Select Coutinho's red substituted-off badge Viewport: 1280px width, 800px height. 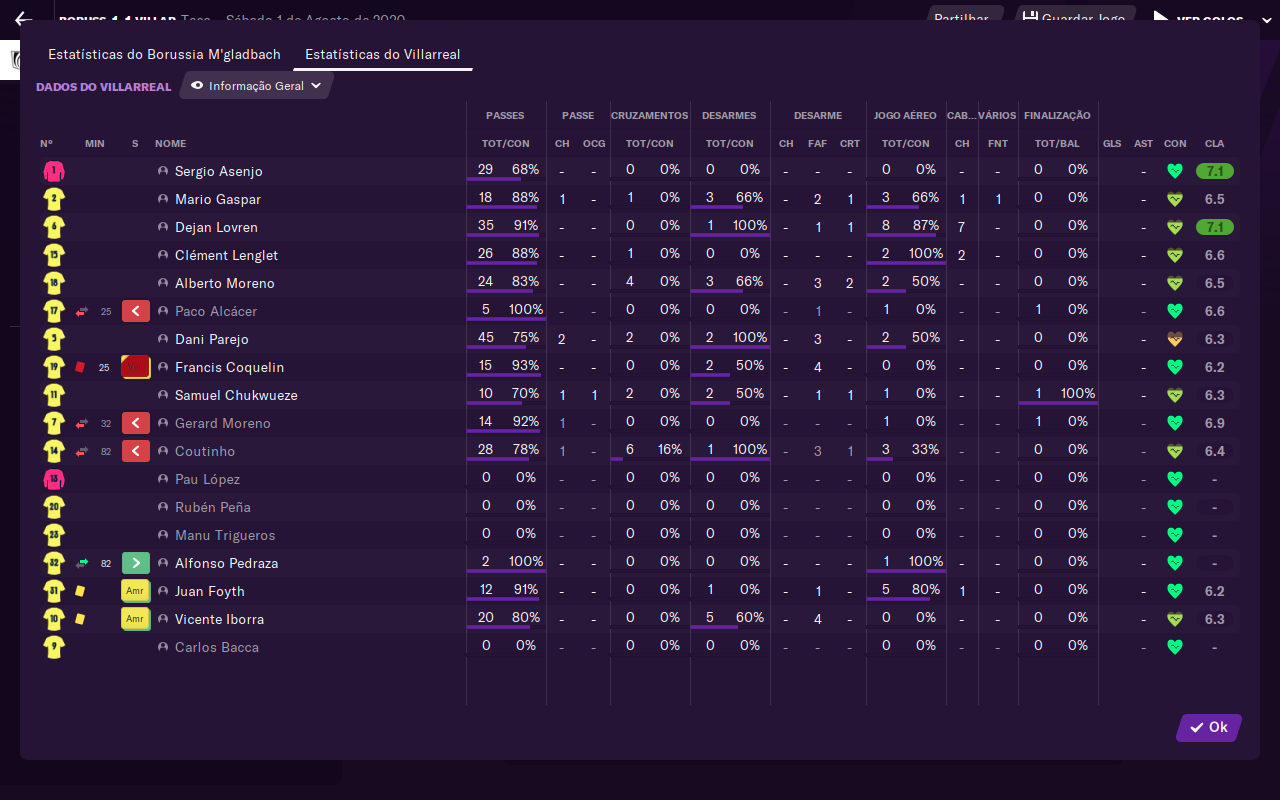coord(136,451)
